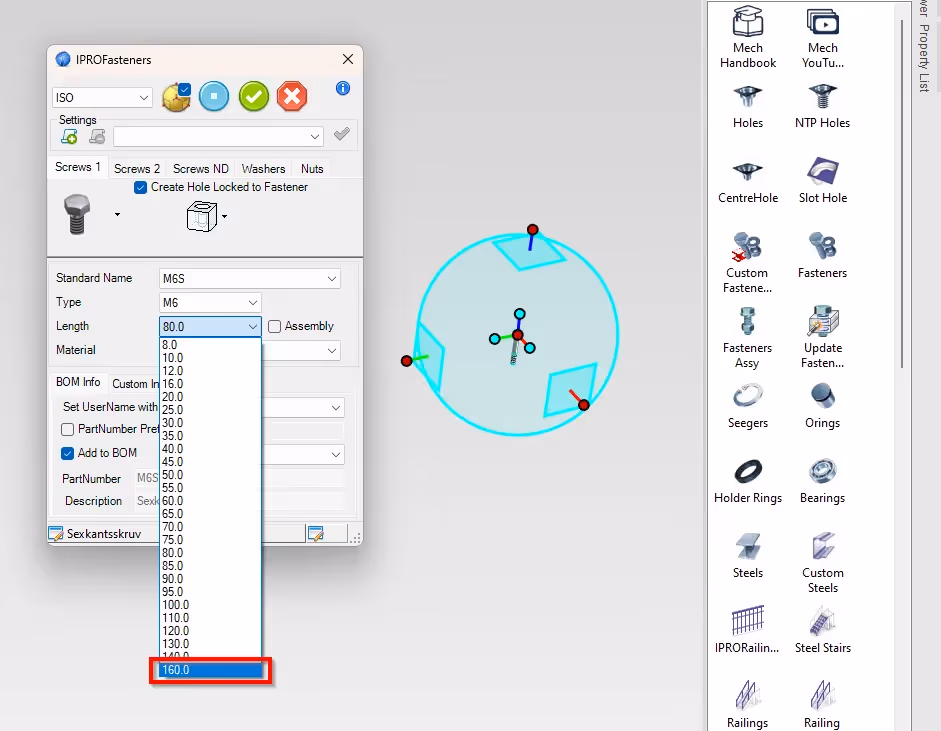
Task: Click the grey settings checkmark icon
Action: tap(341, 134)
